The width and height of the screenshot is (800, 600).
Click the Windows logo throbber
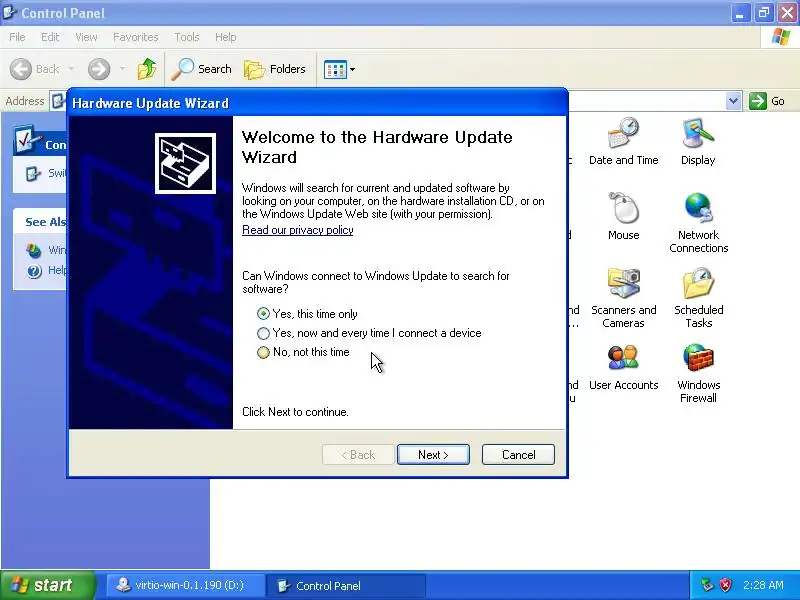[x=780, y=37]
